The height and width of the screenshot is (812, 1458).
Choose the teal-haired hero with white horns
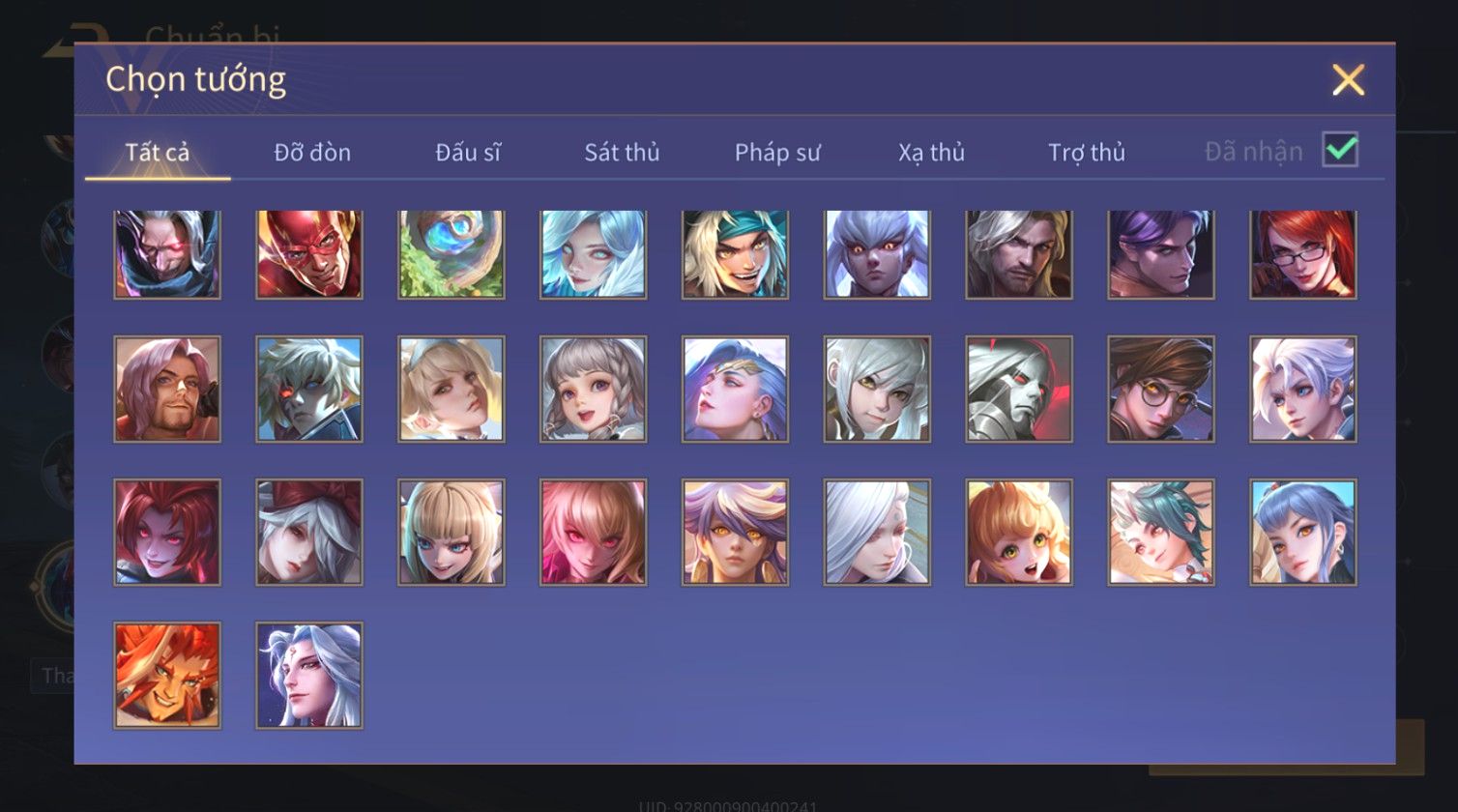(x=1161, y=533)
